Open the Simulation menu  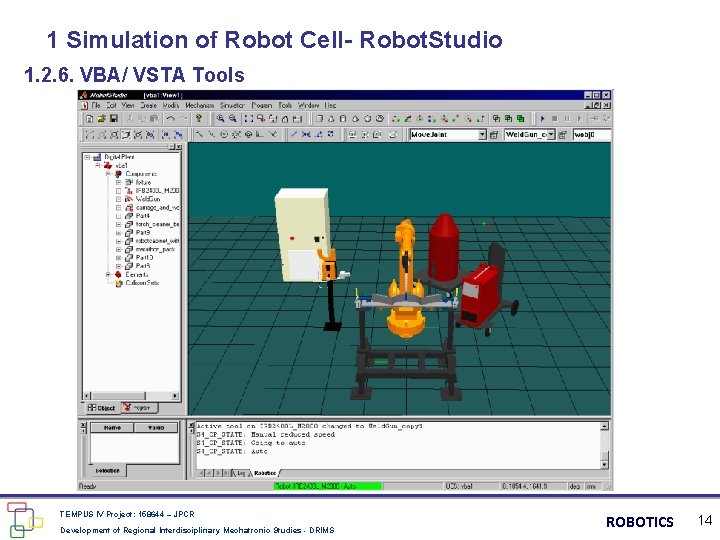pos(232,105)
